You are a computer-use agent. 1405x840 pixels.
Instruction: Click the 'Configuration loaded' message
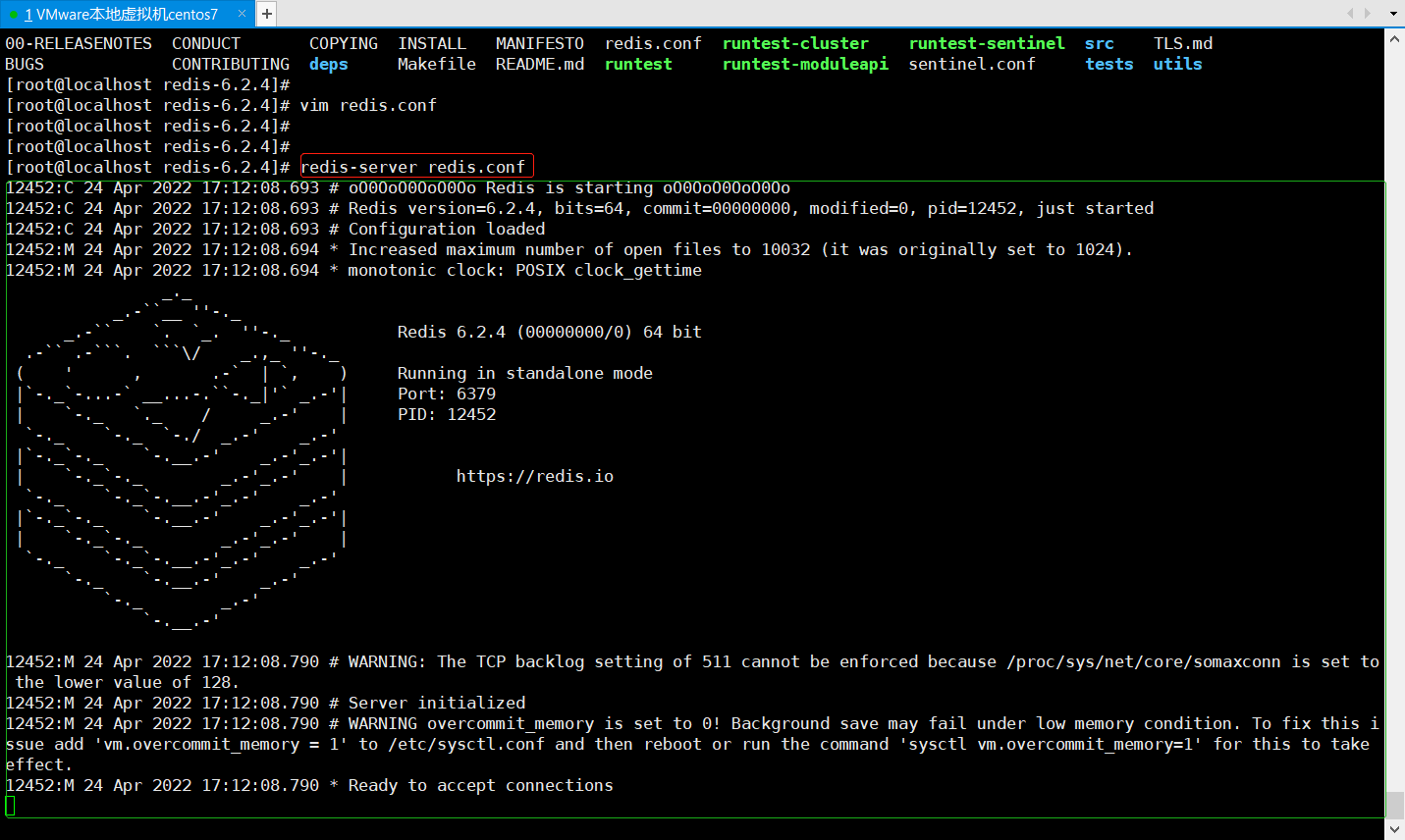[447, 229]
